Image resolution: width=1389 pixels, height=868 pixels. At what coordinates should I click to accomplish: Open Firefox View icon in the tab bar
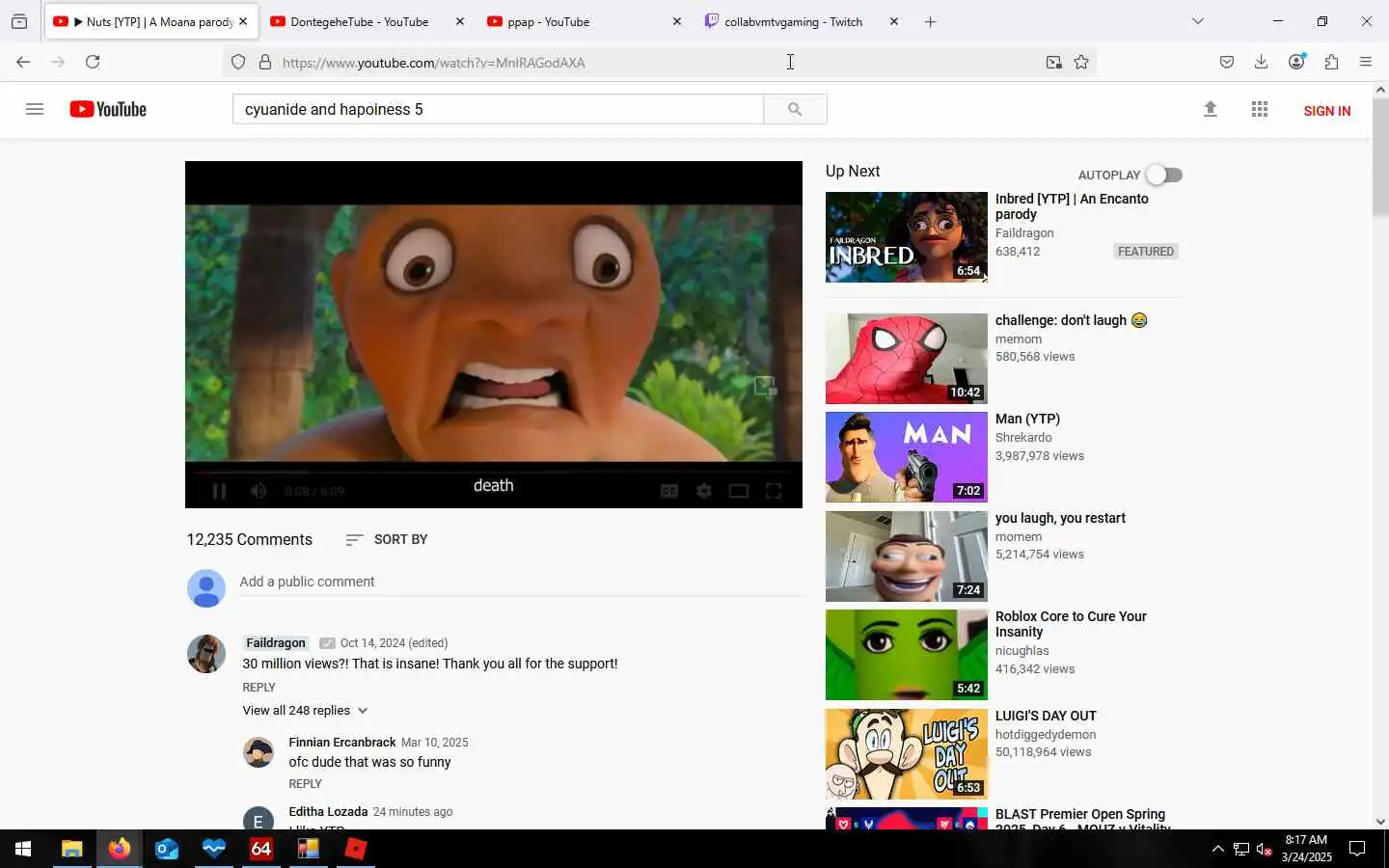pos(19,21)
